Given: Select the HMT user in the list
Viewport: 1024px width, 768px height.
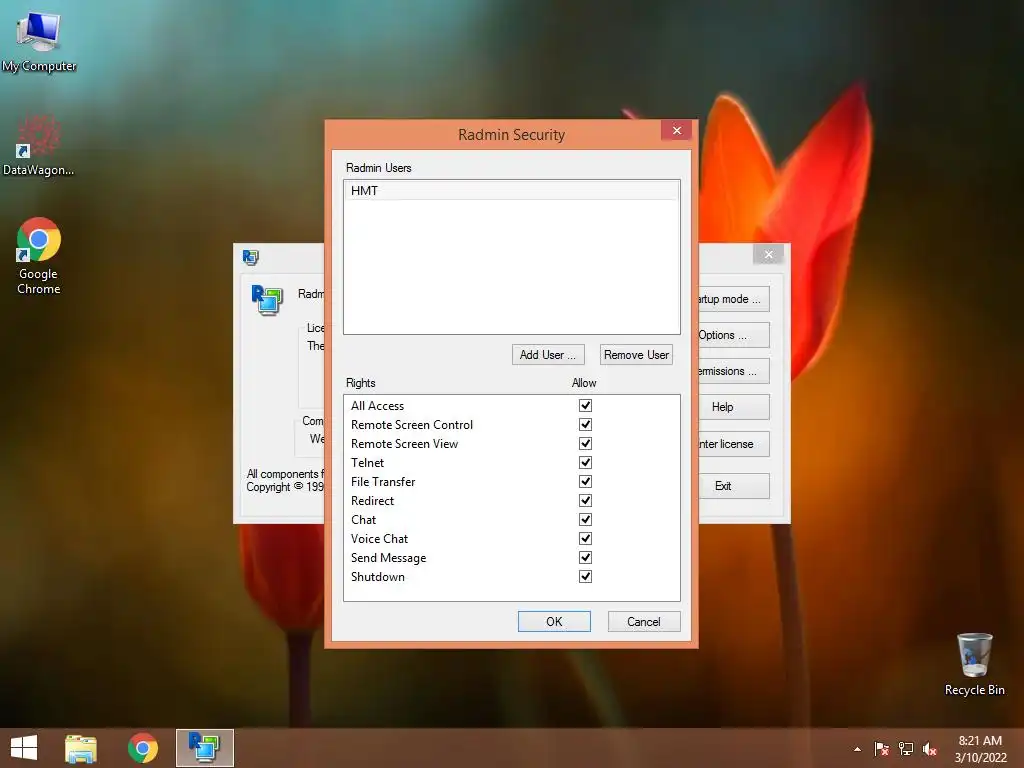Looking at the screenshot, I should (511, 191).
